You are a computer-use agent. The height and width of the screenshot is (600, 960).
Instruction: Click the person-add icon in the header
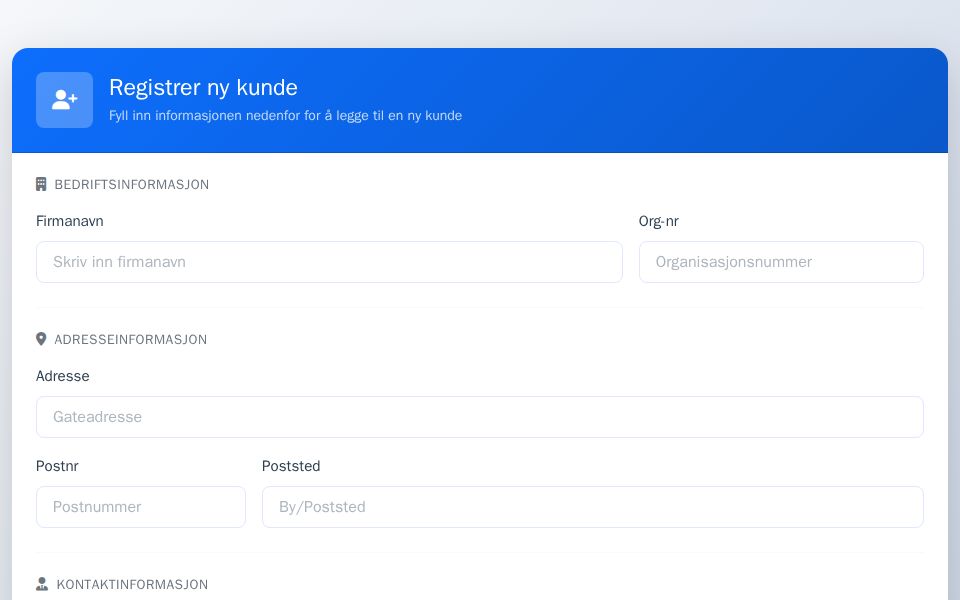click(64, 100)
